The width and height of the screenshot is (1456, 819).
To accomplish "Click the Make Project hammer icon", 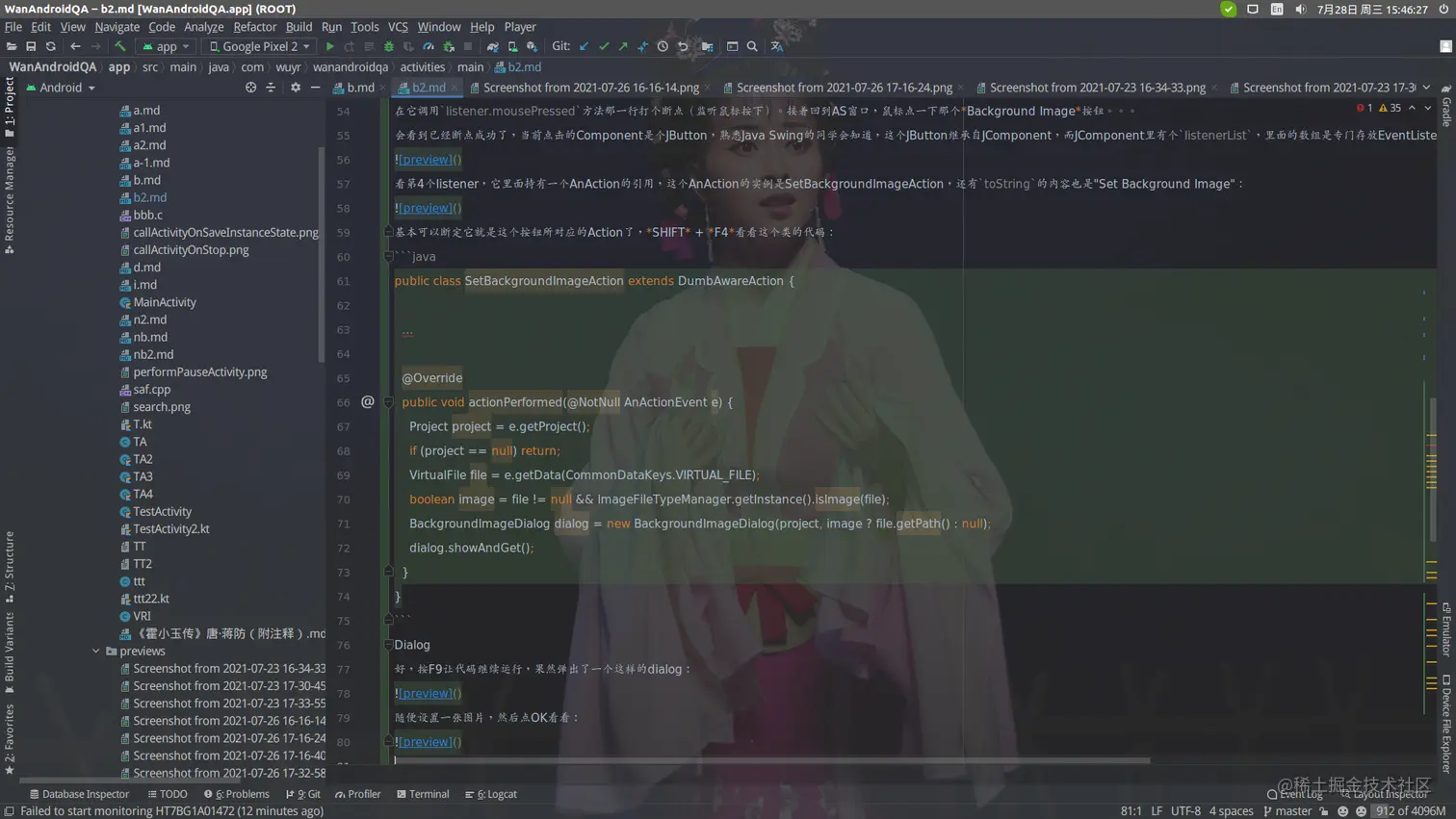I will [120, 46].
